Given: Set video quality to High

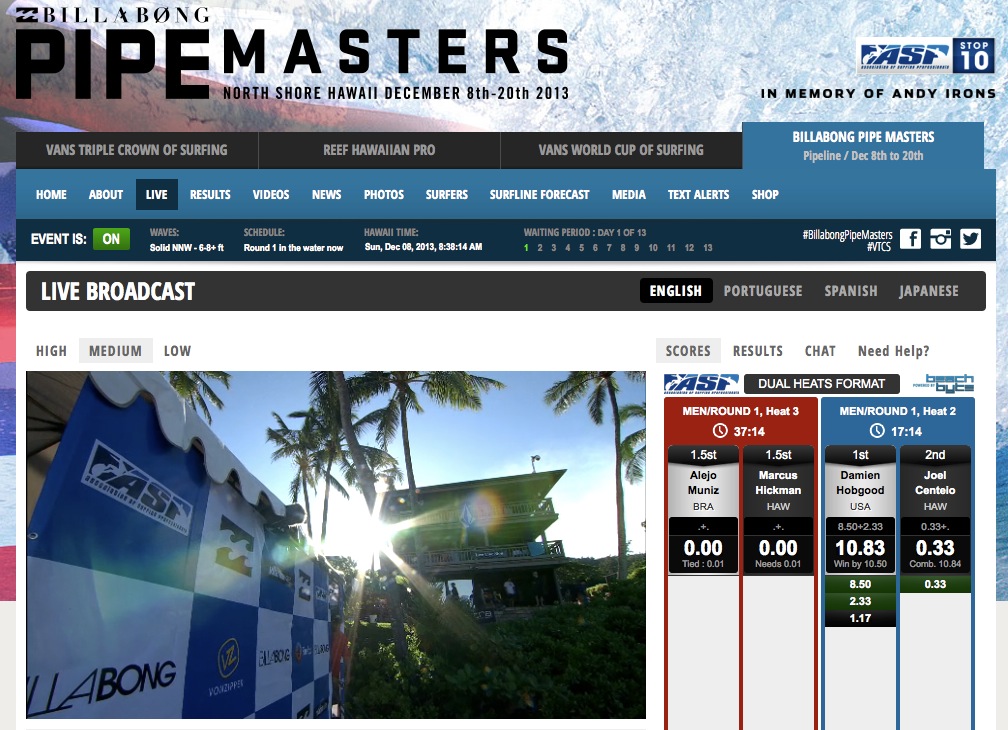Looking at the screenshot, I should (51, 351).
